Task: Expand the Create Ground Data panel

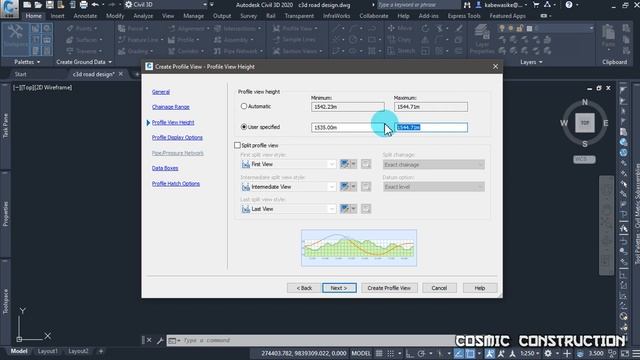Action: (x=84, y=62)
